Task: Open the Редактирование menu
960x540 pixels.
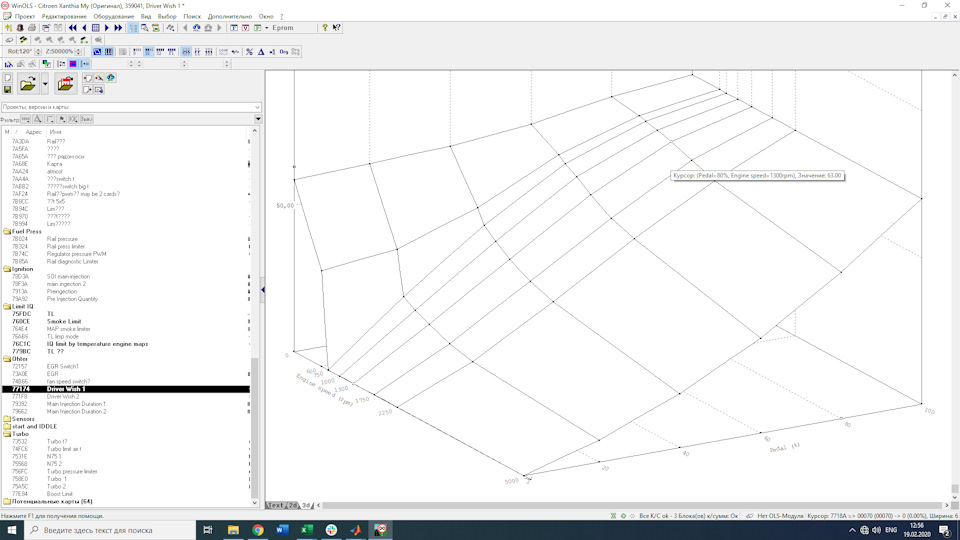Action: coord(64,17)
